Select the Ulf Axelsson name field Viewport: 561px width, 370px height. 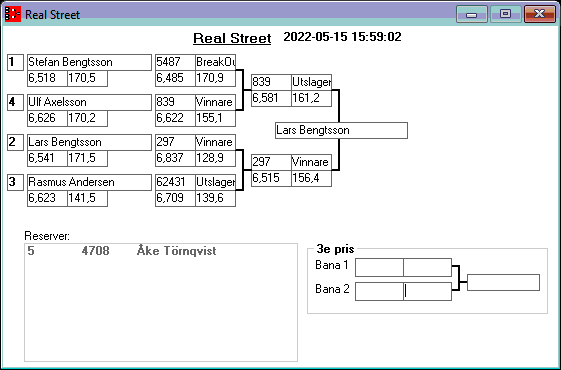(89, 102)
